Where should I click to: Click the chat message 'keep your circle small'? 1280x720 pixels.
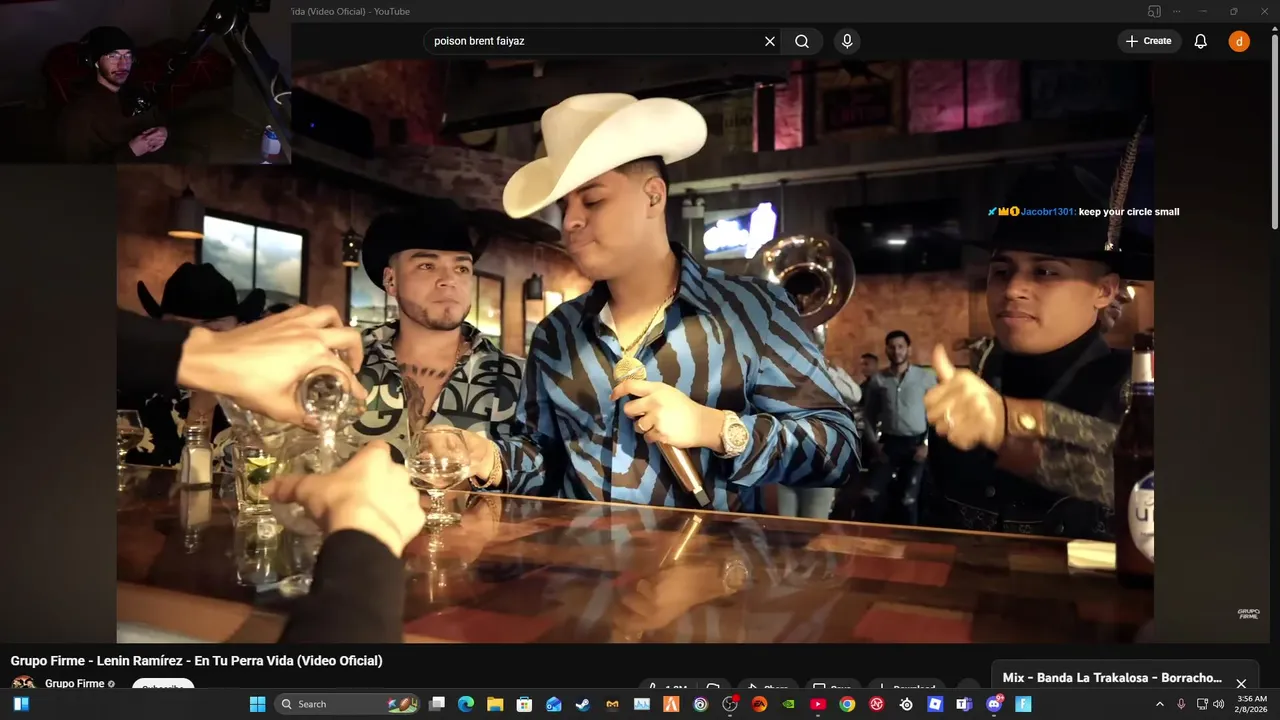pos(1129,212)
